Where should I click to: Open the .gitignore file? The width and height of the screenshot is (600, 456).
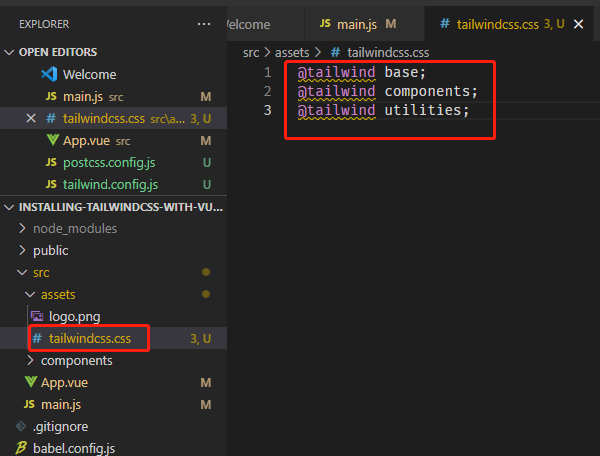pyautogui.click(x=113, y=426)
